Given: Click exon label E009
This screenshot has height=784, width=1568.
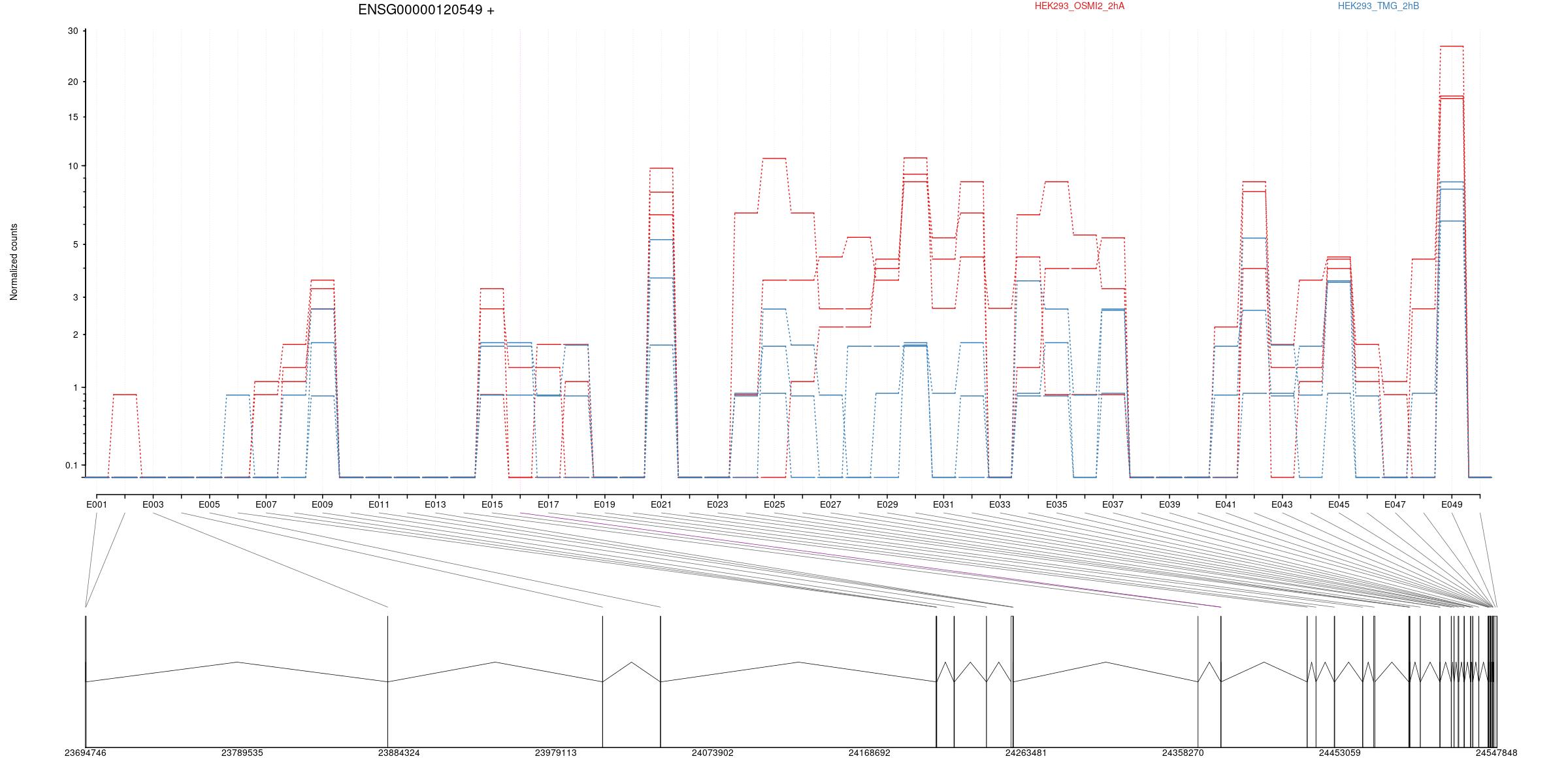Looking at the screenshot, I should tap(322, 504).
